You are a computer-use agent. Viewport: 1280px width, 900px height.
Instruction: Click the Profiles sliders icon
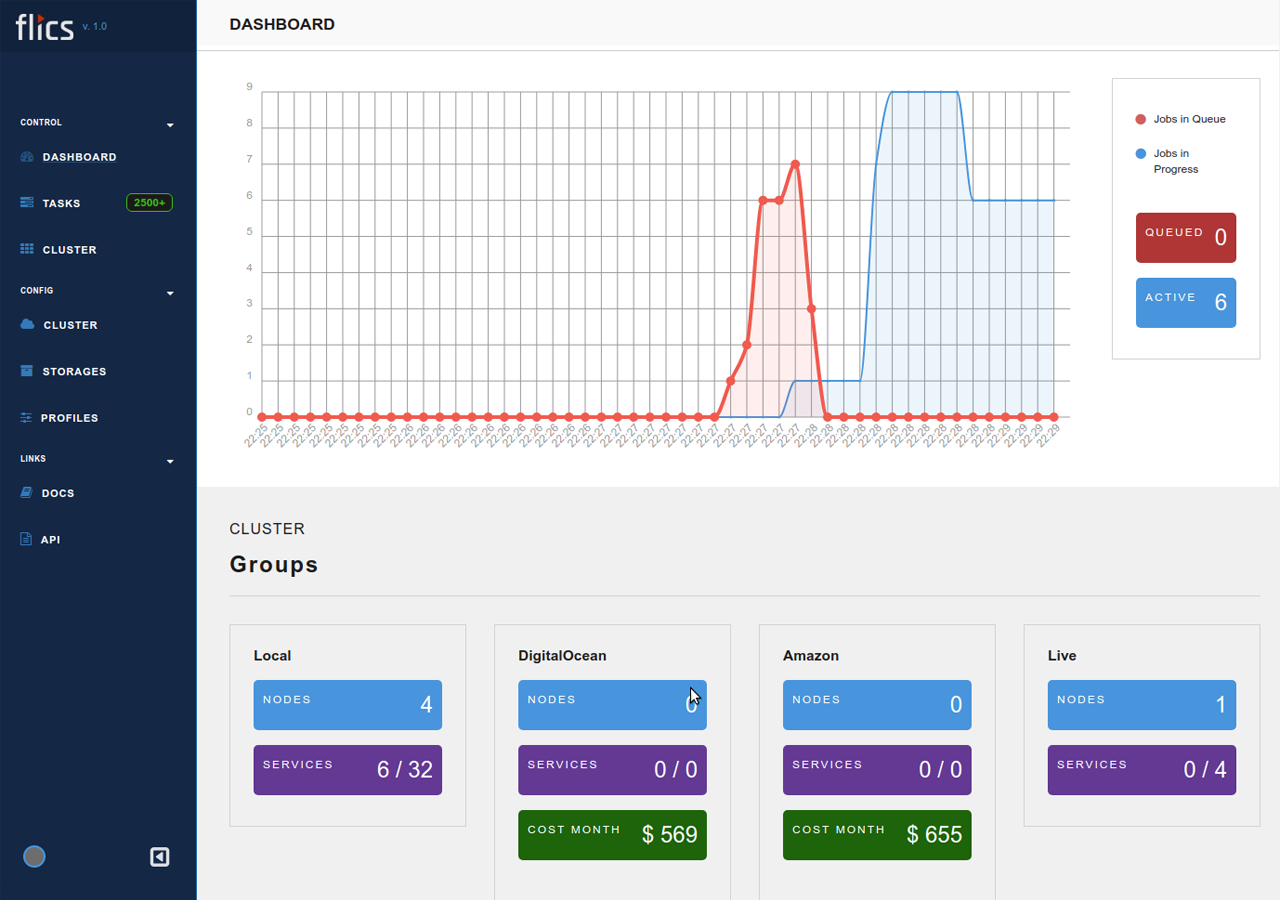[27, 418]
